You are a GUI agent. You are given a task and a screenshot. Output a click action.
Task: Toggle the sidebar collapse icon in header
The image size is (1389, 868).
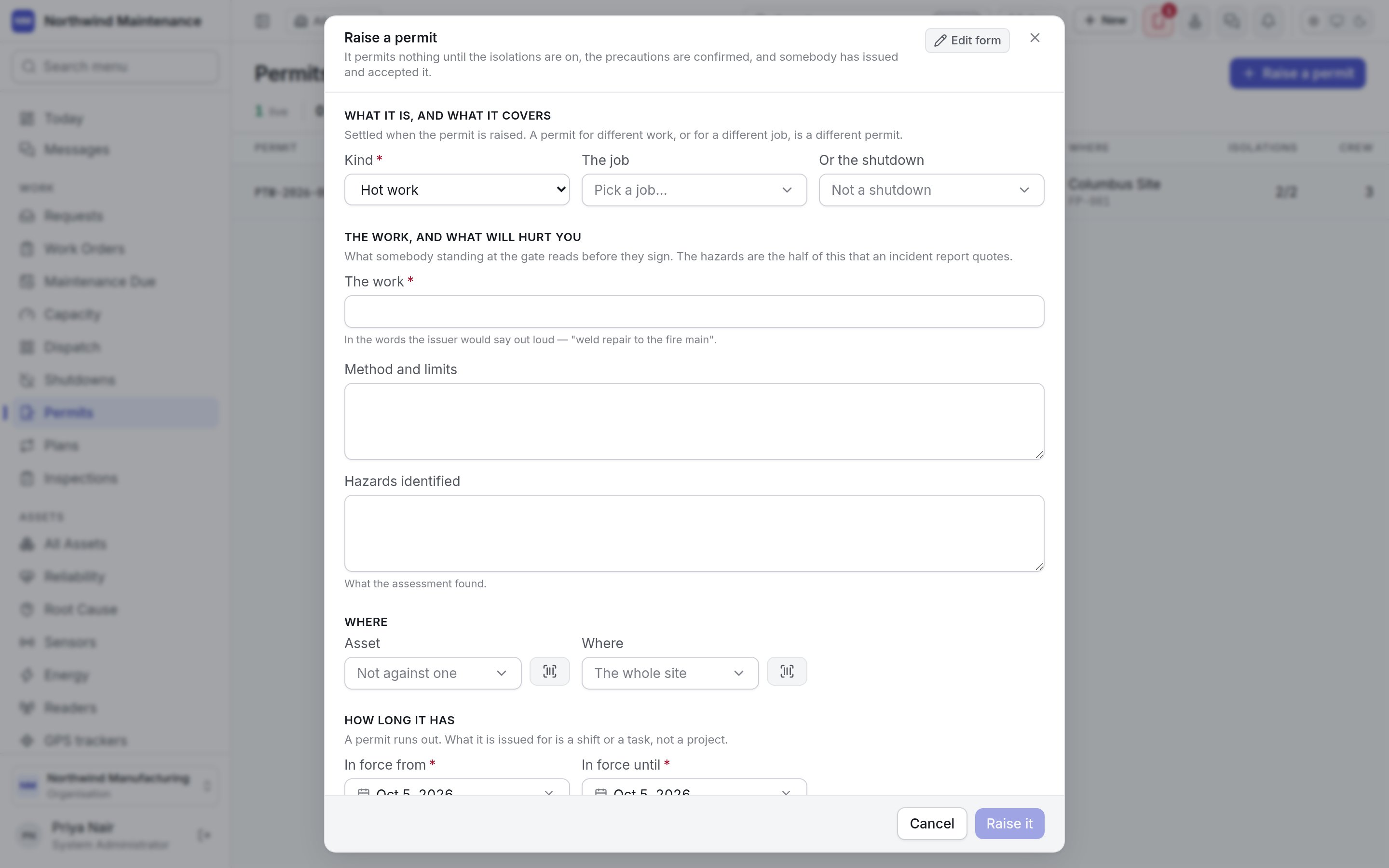262,21
